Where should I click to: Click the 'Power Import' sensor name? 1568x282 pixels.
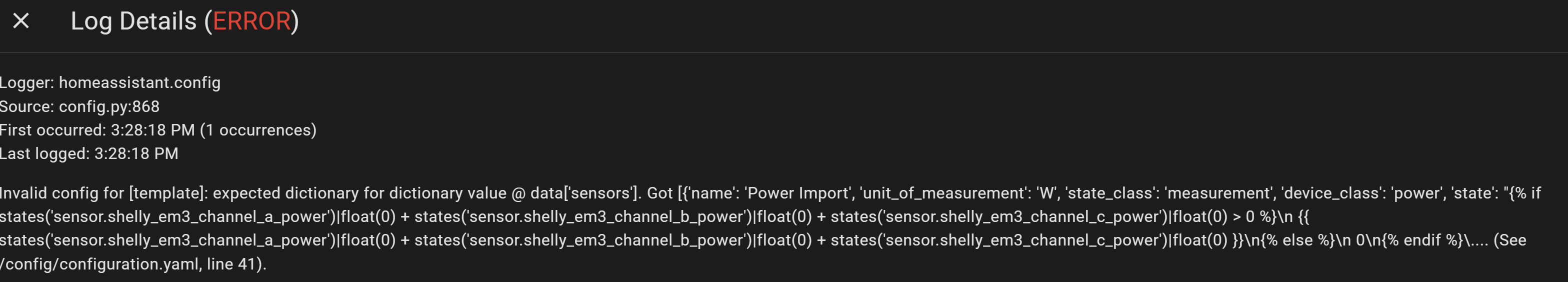[797, 193]
